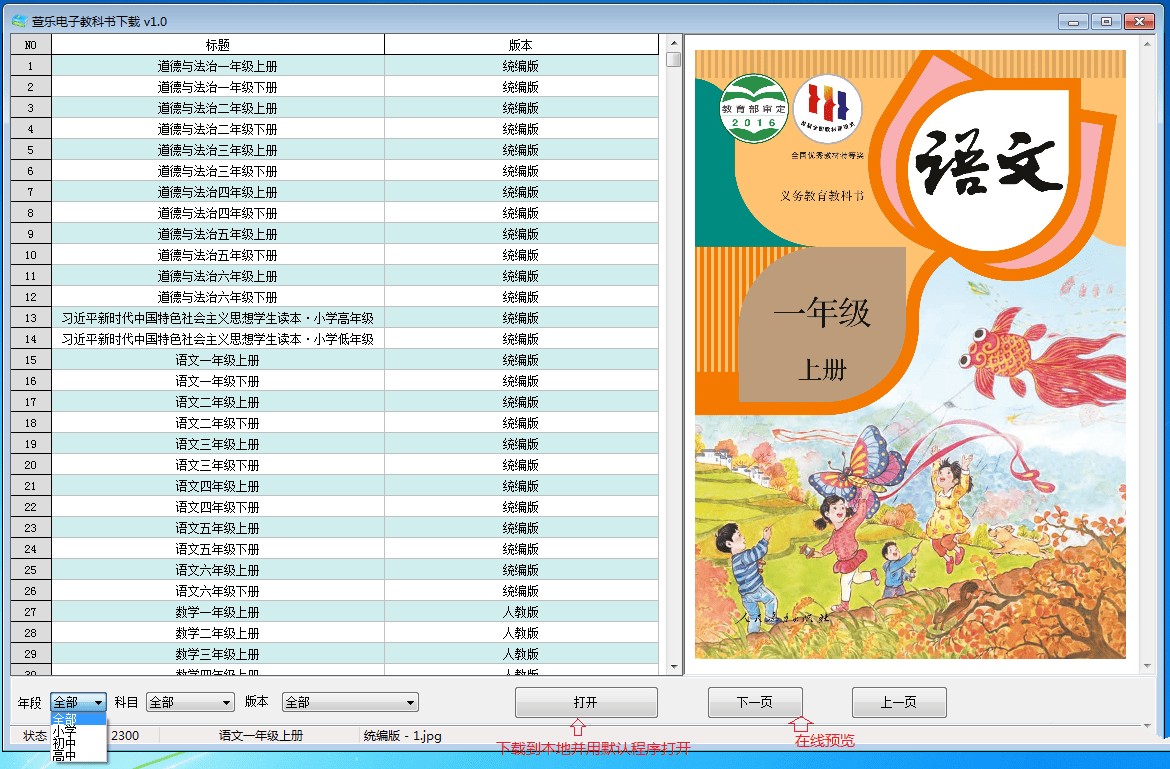Open the 科目 subject dropdown

[x=190, y=702]
